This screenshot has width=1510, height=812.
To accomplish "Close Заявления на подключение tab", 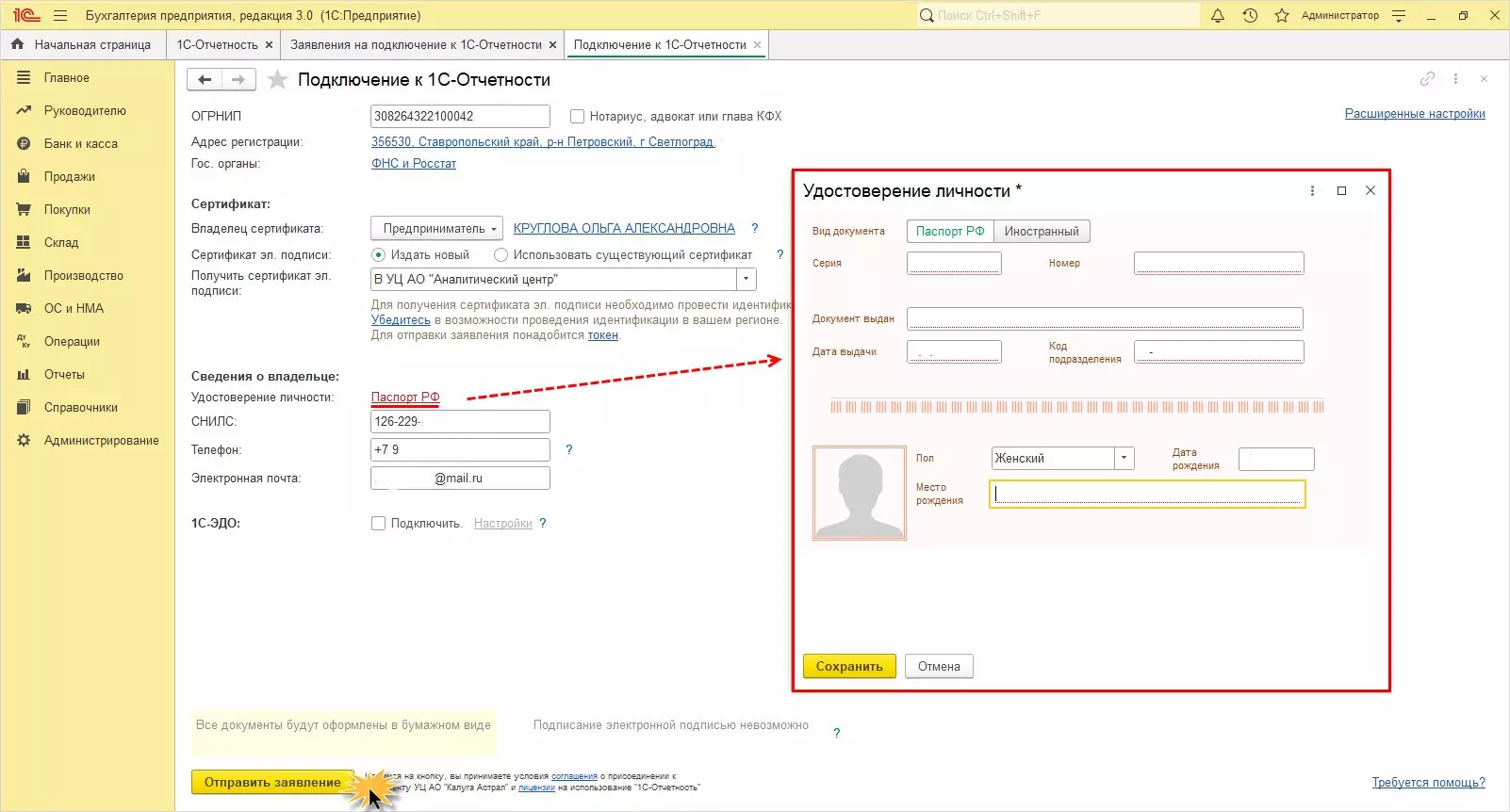I will [552, 44].
